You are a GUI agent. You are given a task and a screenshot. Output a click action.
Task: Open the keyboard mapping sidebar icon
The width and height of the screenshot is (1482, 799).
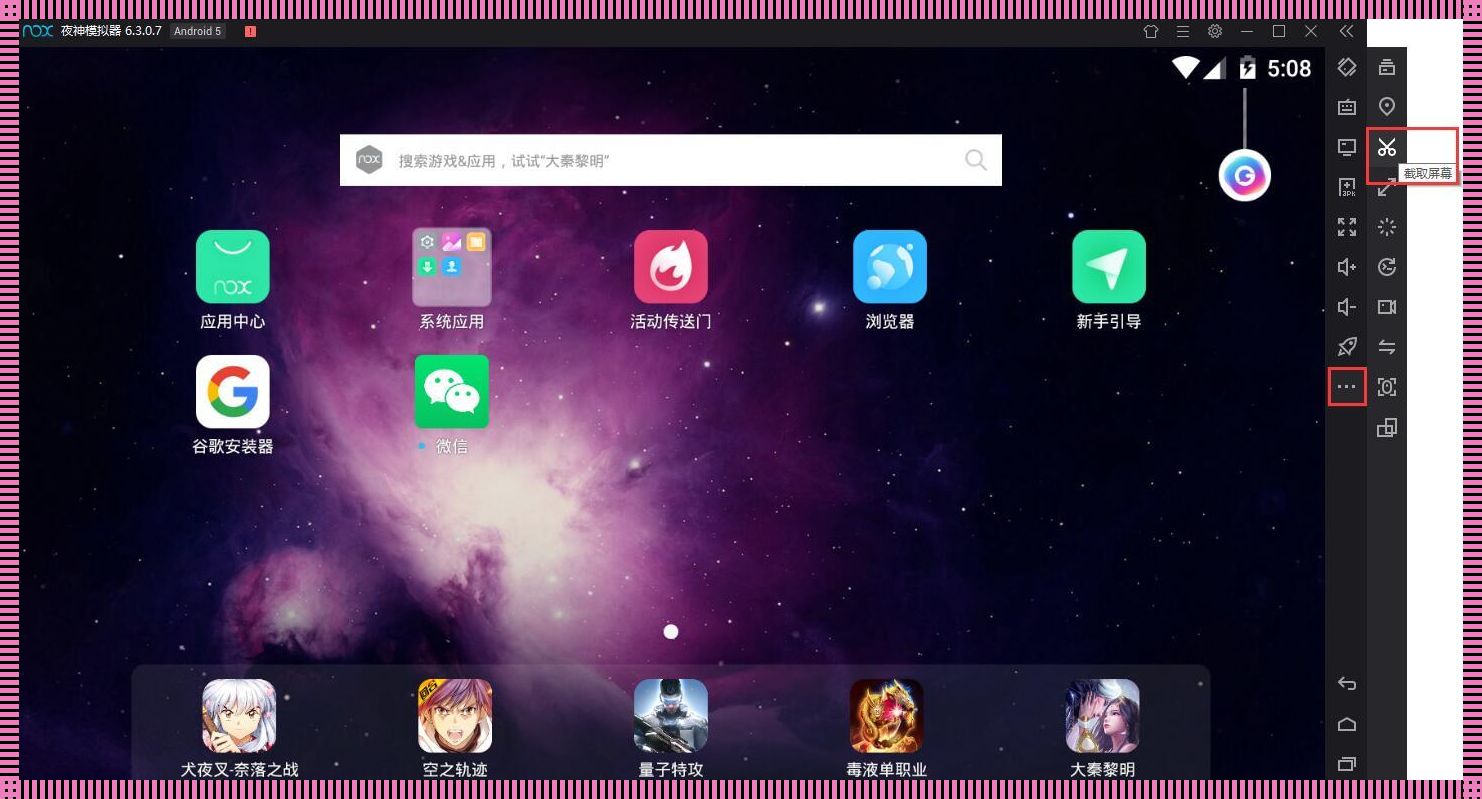[x=1347, y=107]
